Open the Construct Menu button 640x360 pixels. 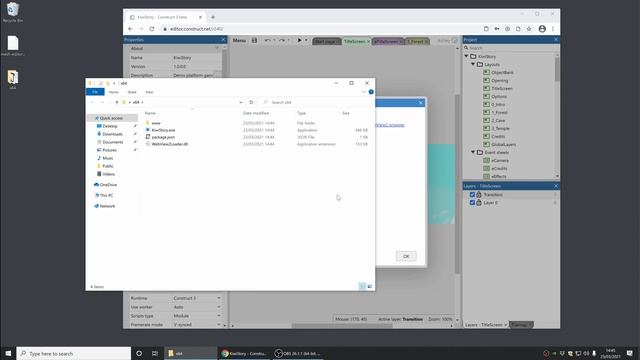(x=239, y=40)
